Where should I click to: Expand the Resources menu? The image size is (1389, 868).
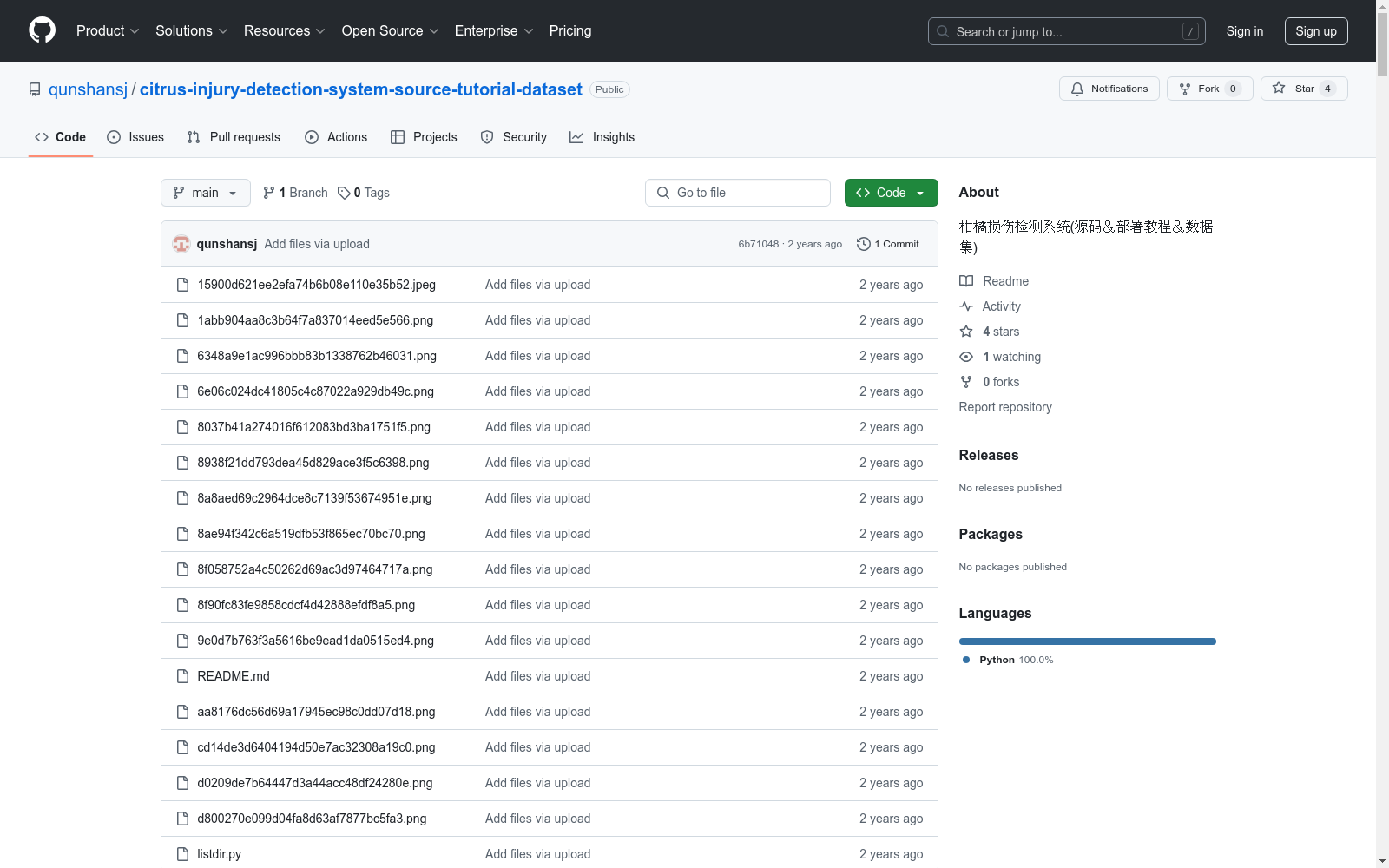pos(285,31)
